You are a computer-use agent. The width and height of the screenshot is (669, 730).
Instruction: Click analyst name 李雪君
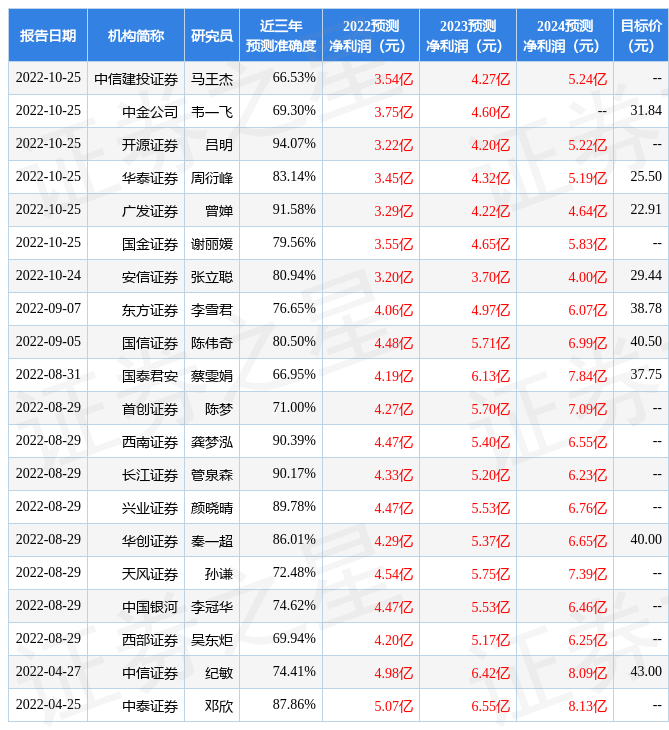tap(212, 311)
